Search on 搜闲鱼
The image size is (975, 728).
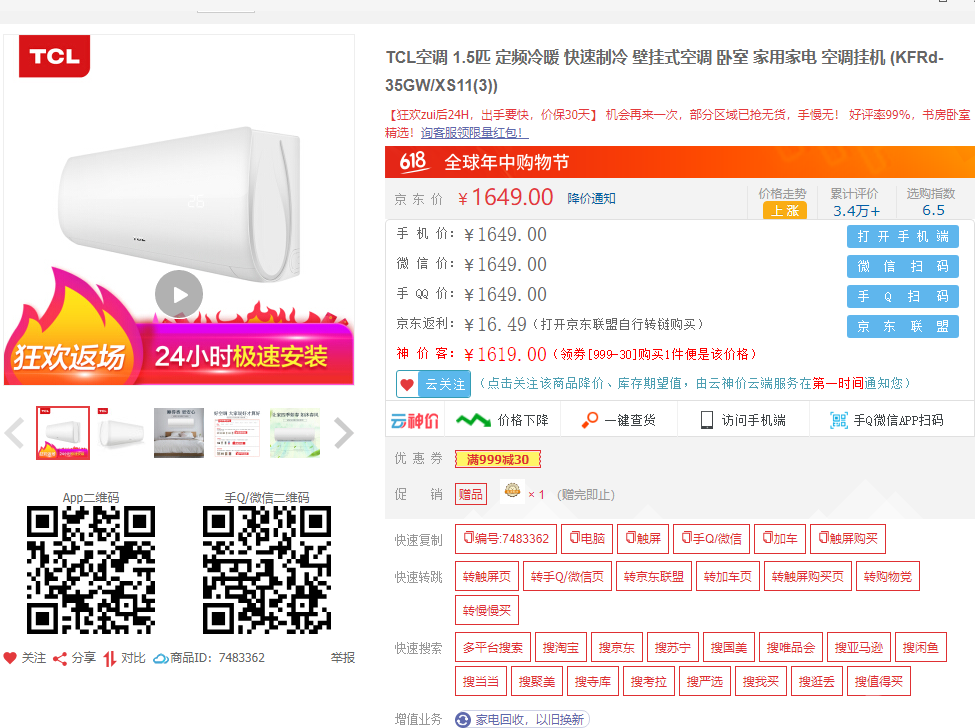[921, 647]
